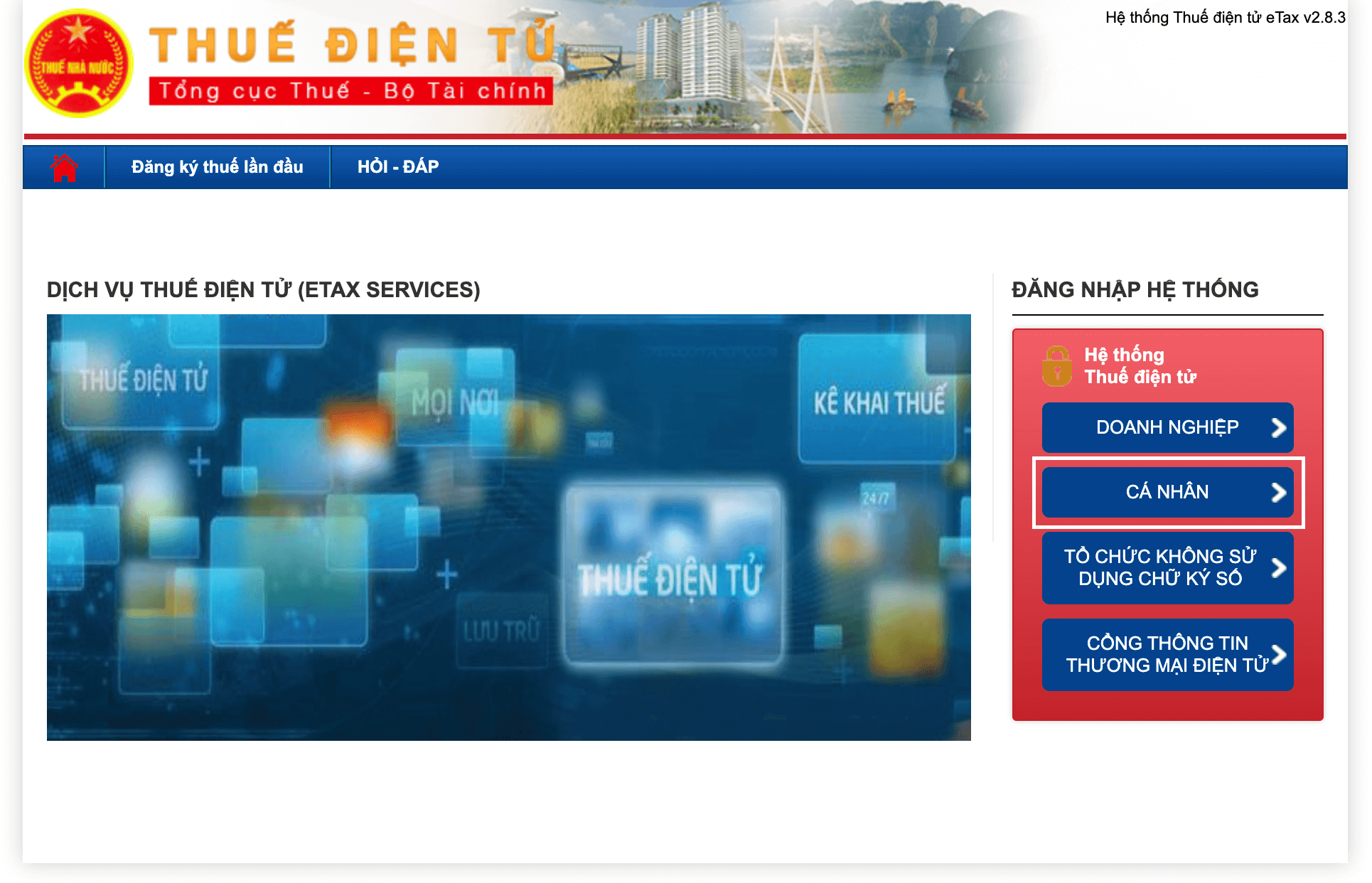
Task: Click chevron arrow on CỔNG THÔNG TIN button
Action: coord(1278,654)
